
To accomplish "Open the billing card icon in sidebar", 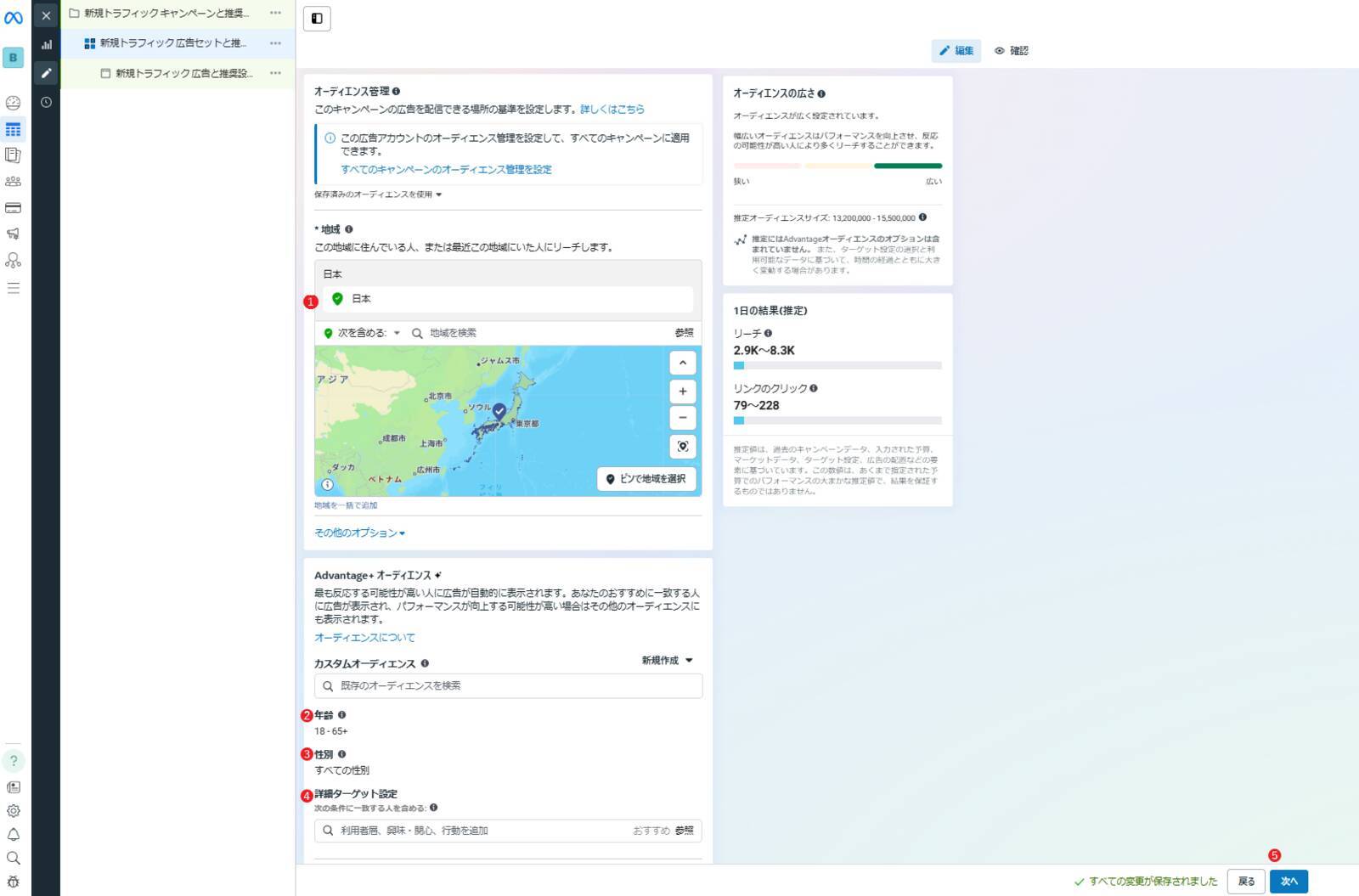I will 13,208.
